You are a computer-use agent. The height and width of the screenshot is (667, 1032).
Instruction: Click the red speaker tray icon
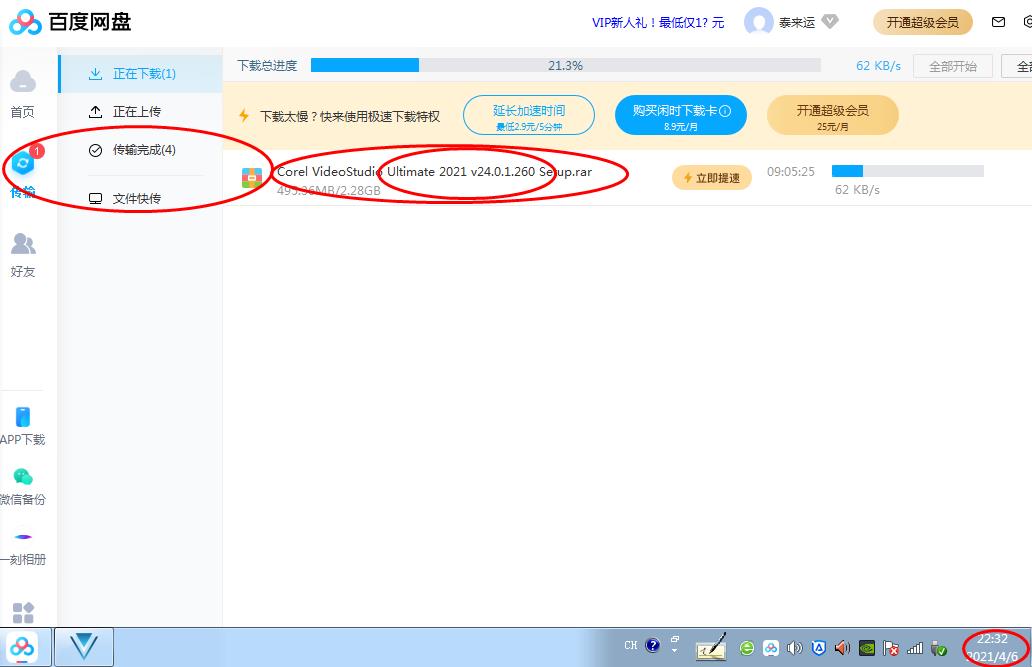tap(842, 649)
